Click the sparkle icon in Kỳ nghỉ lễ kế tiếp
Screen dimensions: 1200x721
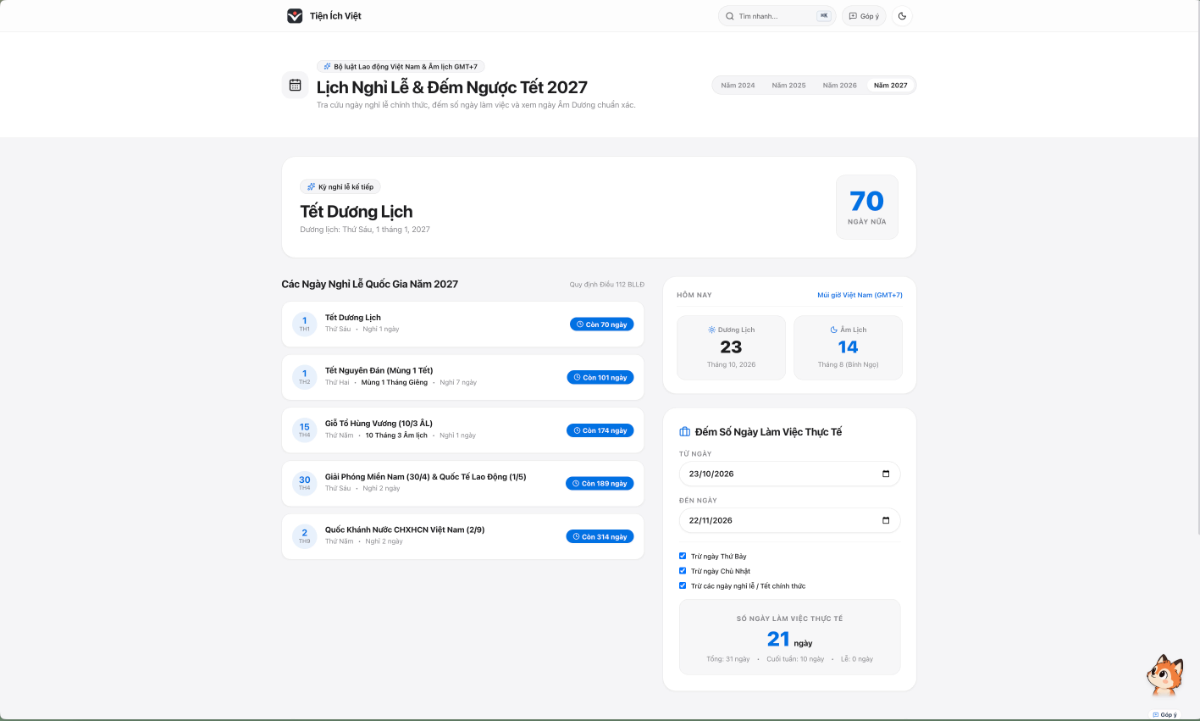click(311, 187)
